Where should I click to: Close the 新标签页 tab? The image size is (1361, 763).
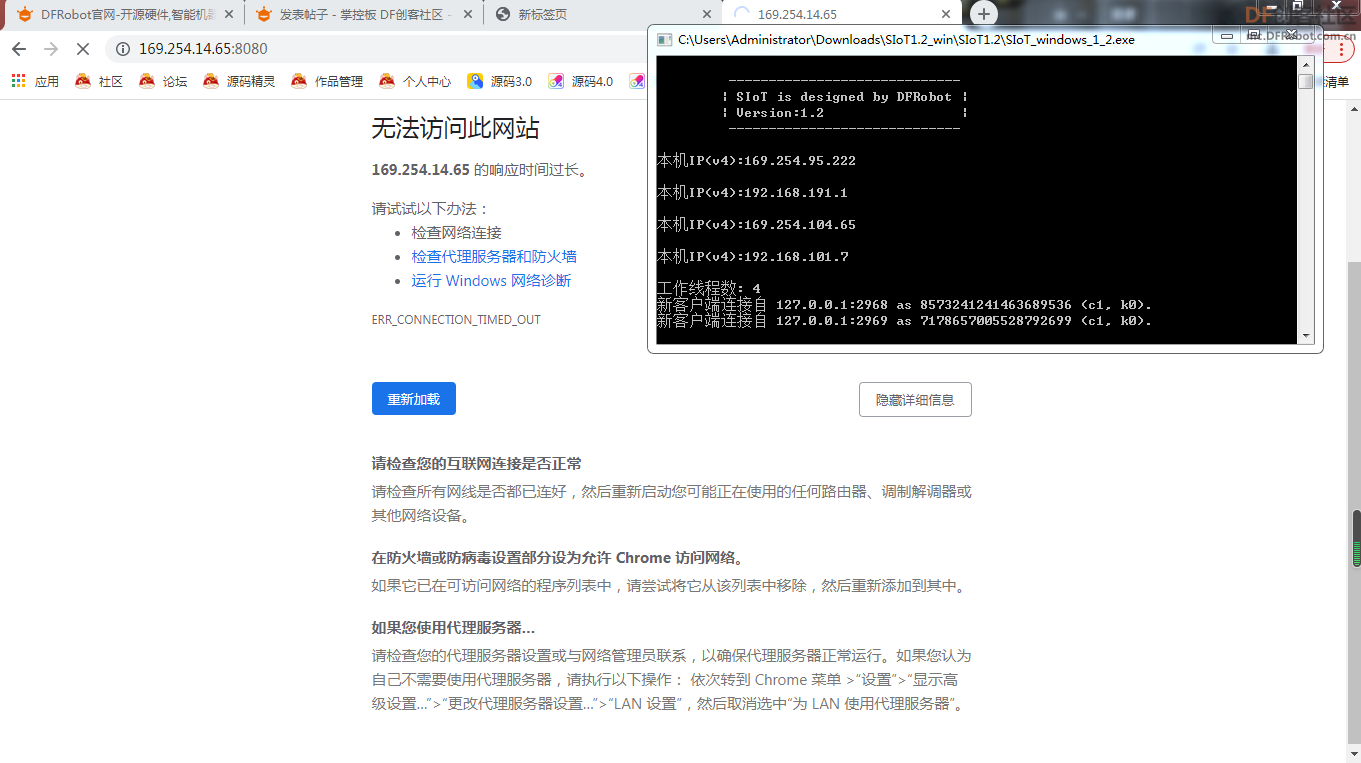[x=706, y=14]
